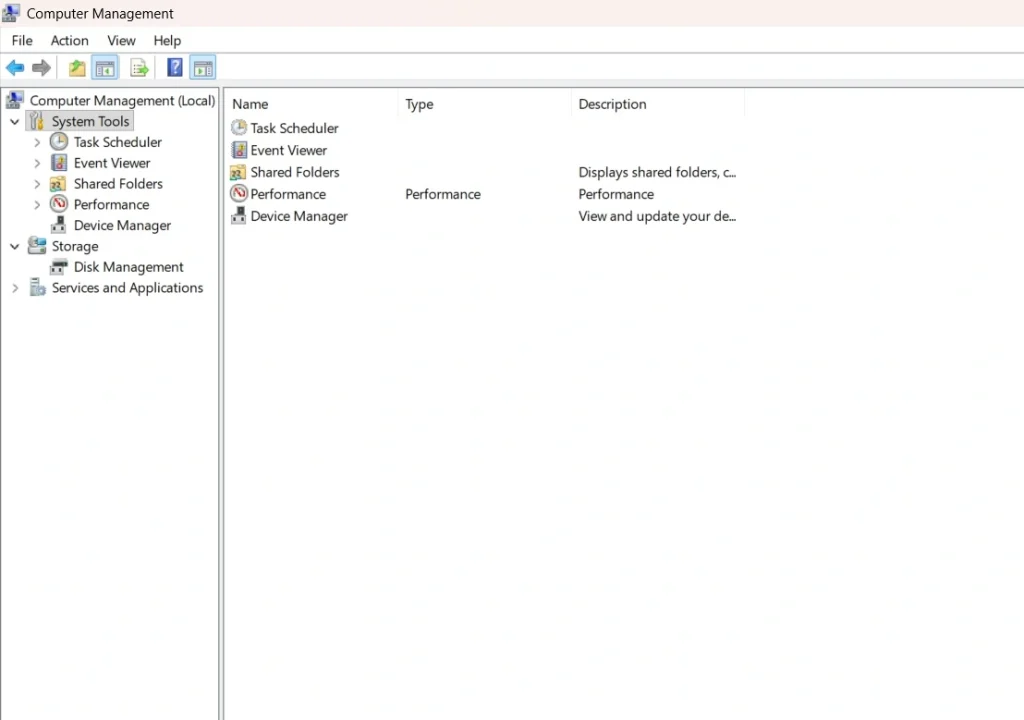
Task: Toggle the console tree visibility icon
Action: tap(105, 67)
